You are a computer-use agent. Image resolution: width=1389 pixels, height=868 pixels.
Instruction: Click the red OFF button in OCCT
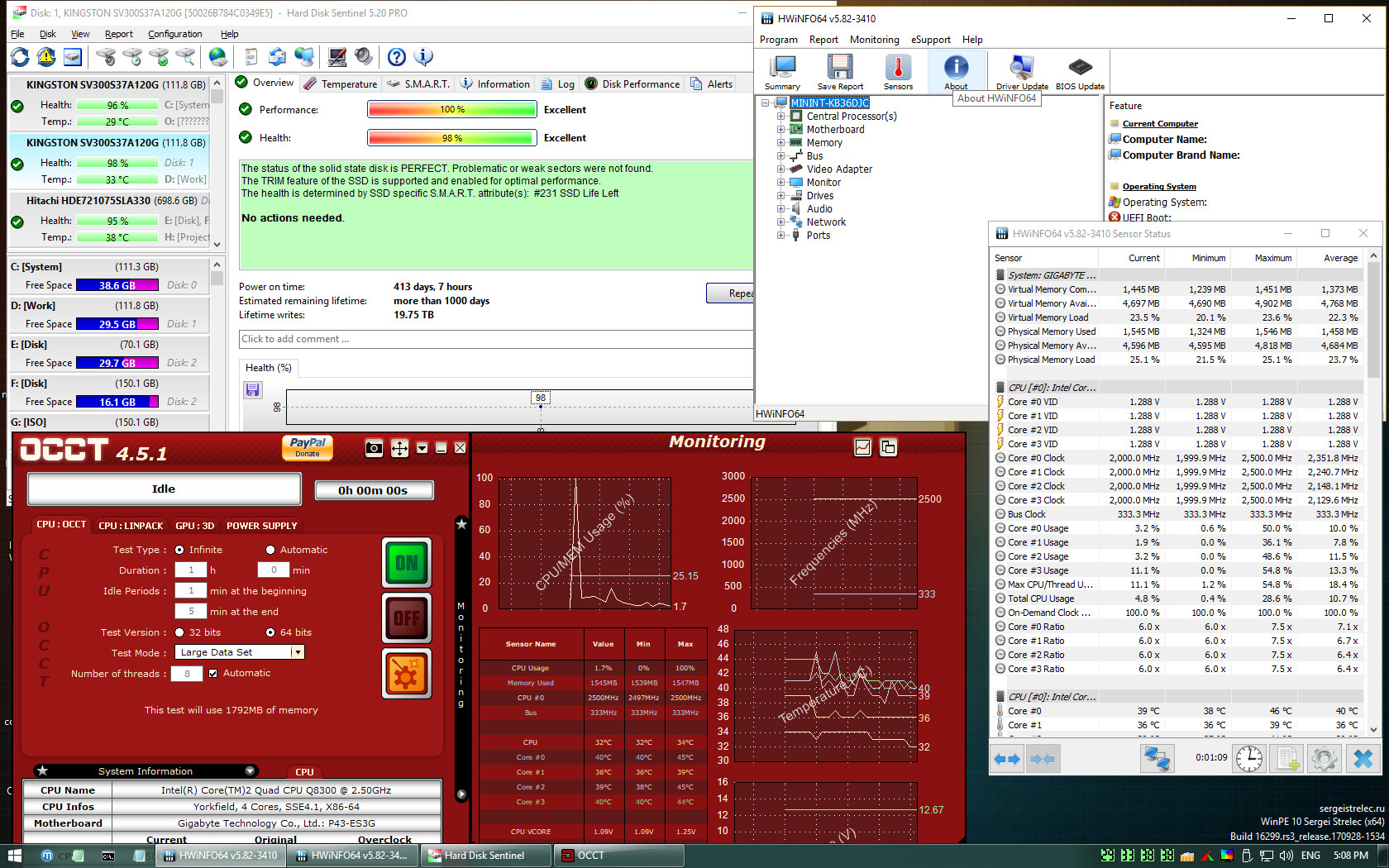(407, 618)
